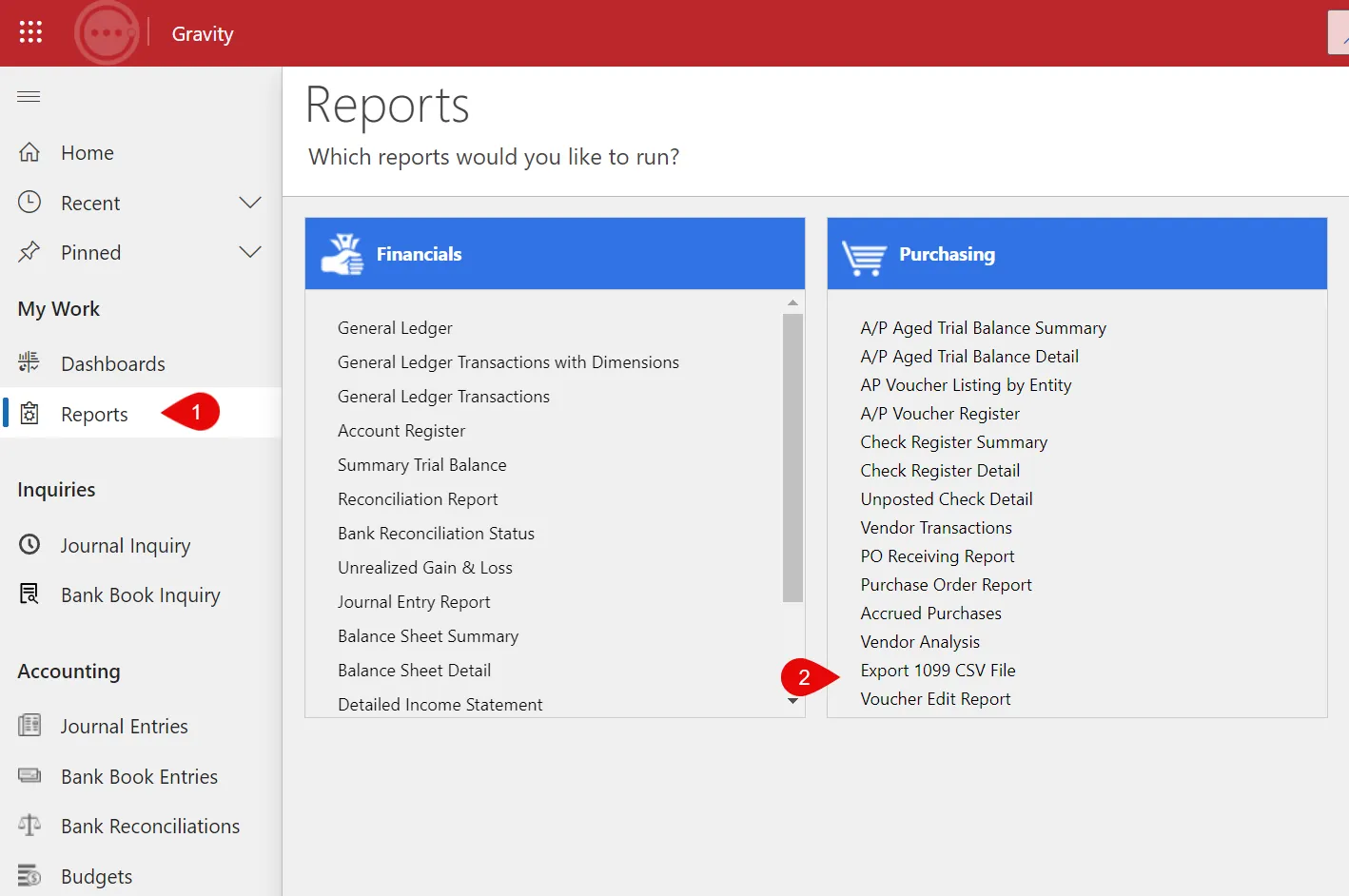This screenshot has width=1349, height=896.
Task: Click the Home house icon
Action: click(x=29, y=152)
